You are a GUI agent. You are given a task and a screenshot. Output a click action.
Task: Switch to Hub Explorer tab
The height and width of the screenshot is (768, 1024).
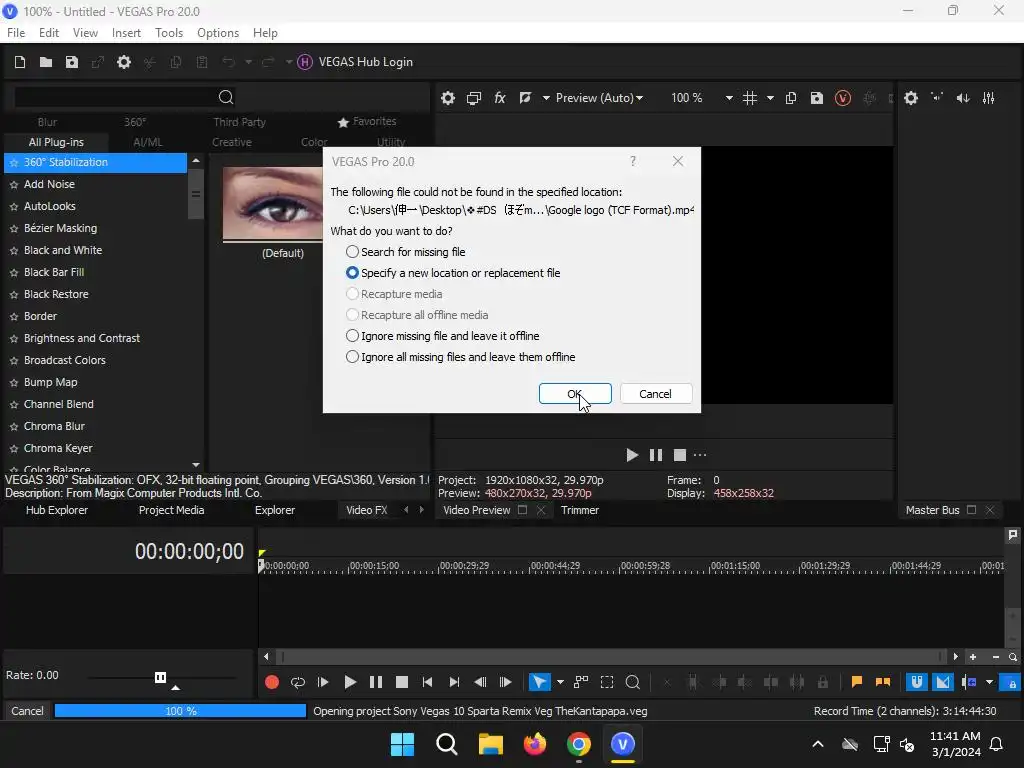click(x=57, y=510)
